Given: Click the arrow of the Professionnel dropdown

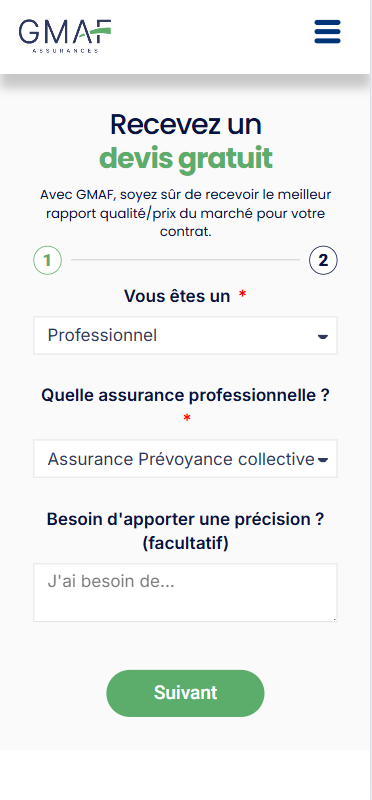Looking at the screenshot, I should pos(322,337).
